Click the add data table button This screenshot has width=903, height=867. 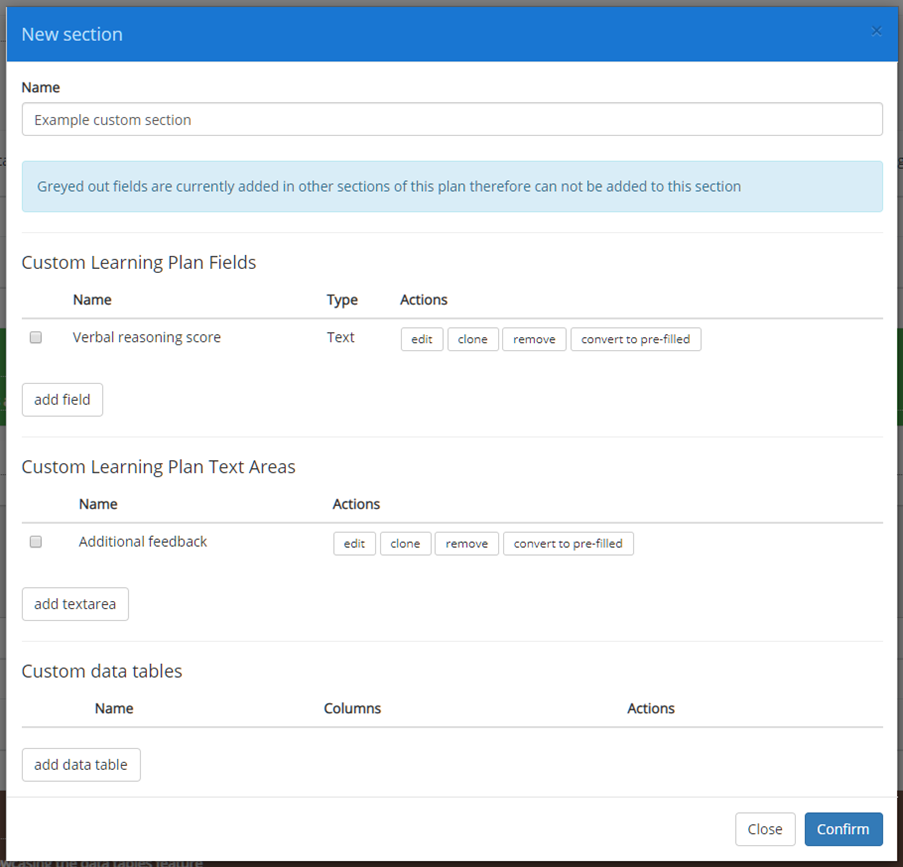pyautogui.click(x=80, y=764)
